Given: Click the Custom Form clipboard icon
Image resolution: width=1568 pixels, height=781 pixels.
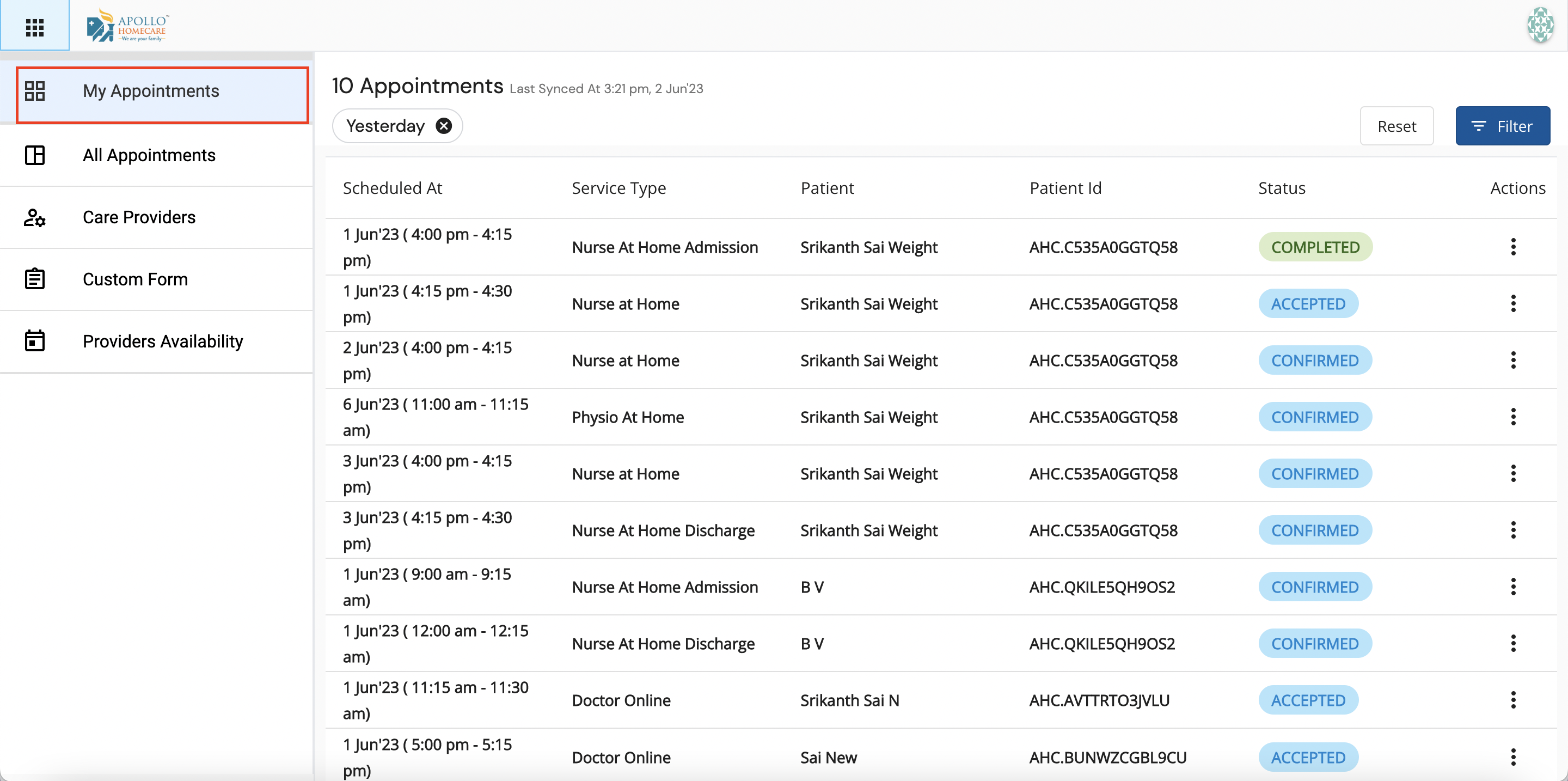Looking at the screenshot, I should tap(35, 279).
